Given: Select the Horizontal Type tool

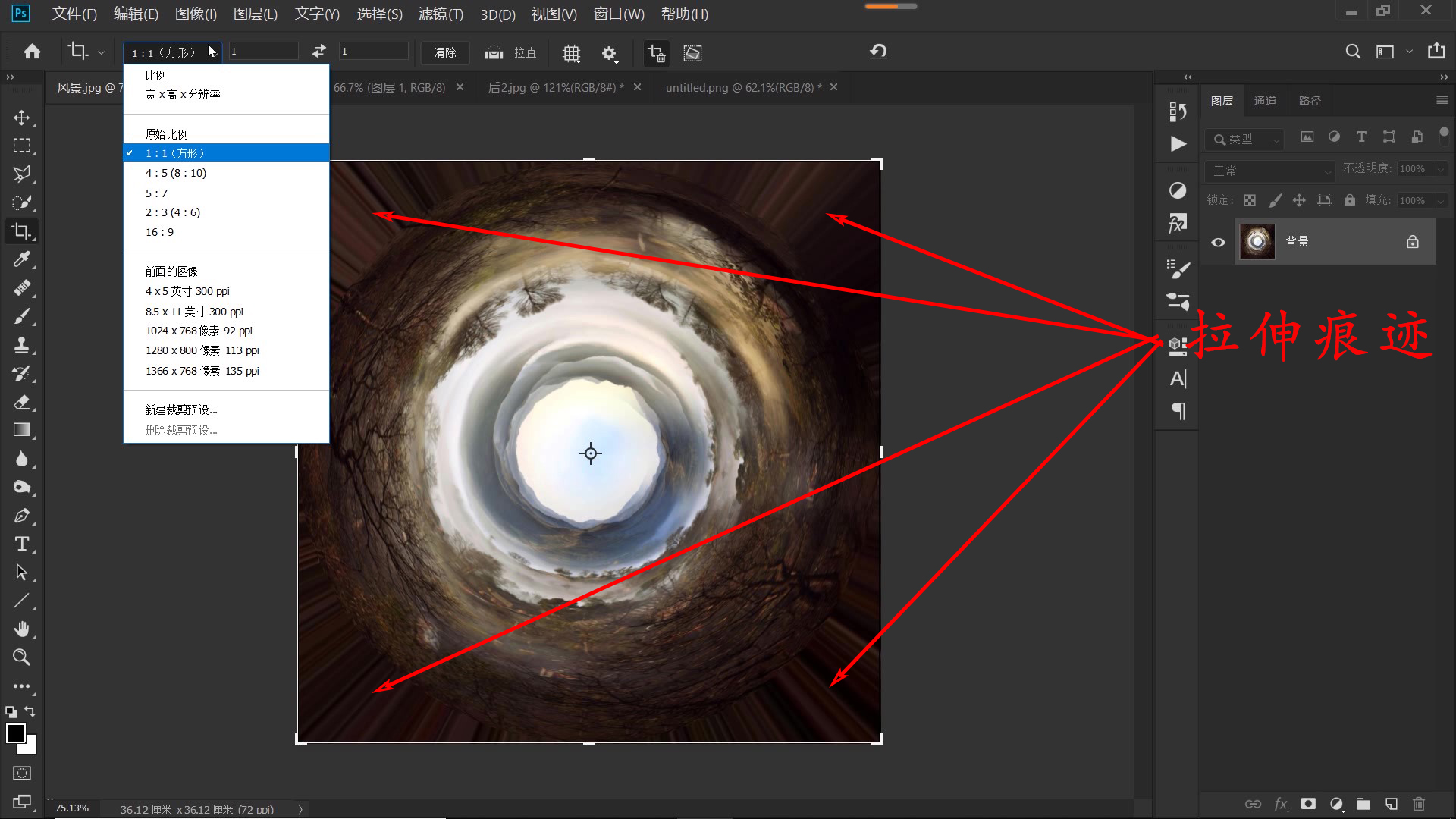Looking at the screenshot, I should coord(21,544).
